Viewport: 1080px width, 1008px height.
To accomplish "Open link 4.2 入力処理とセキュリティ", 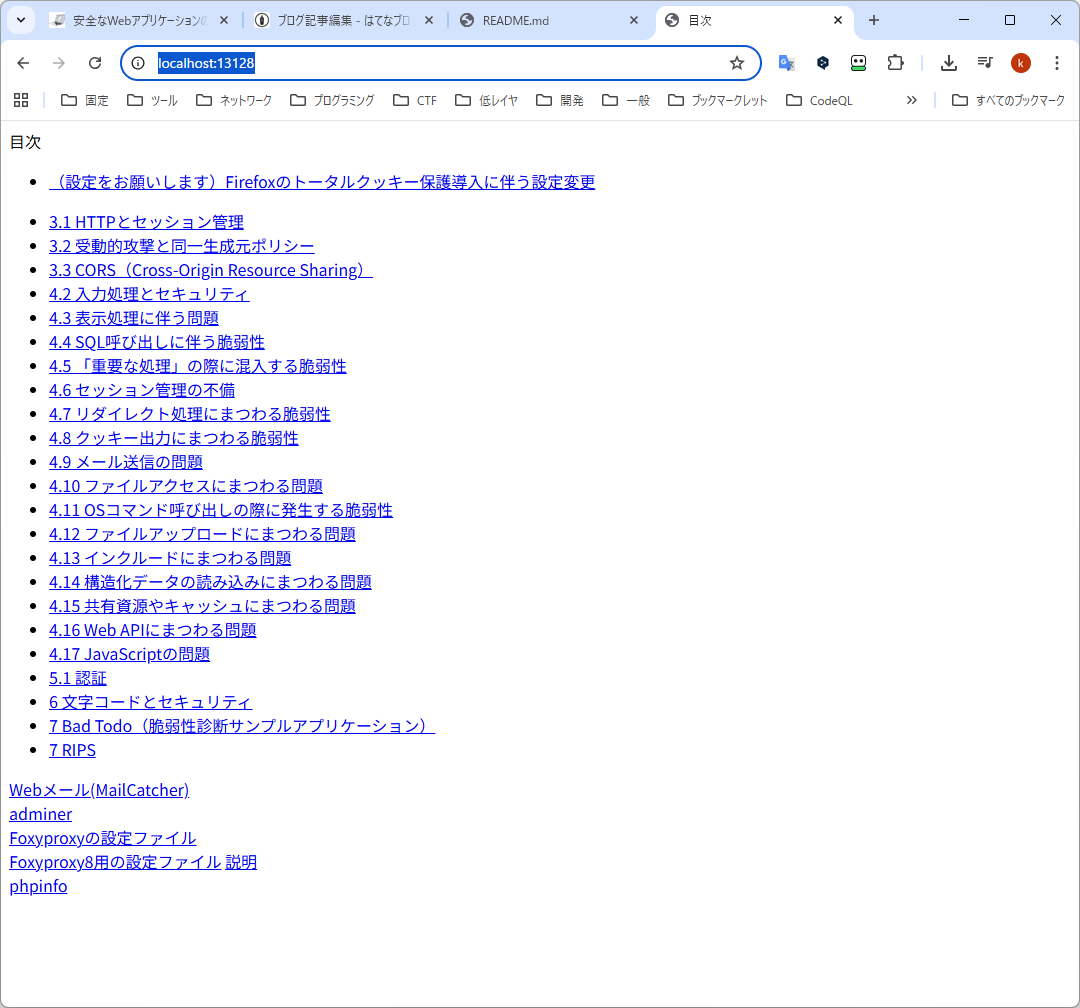I will (149, 294).
